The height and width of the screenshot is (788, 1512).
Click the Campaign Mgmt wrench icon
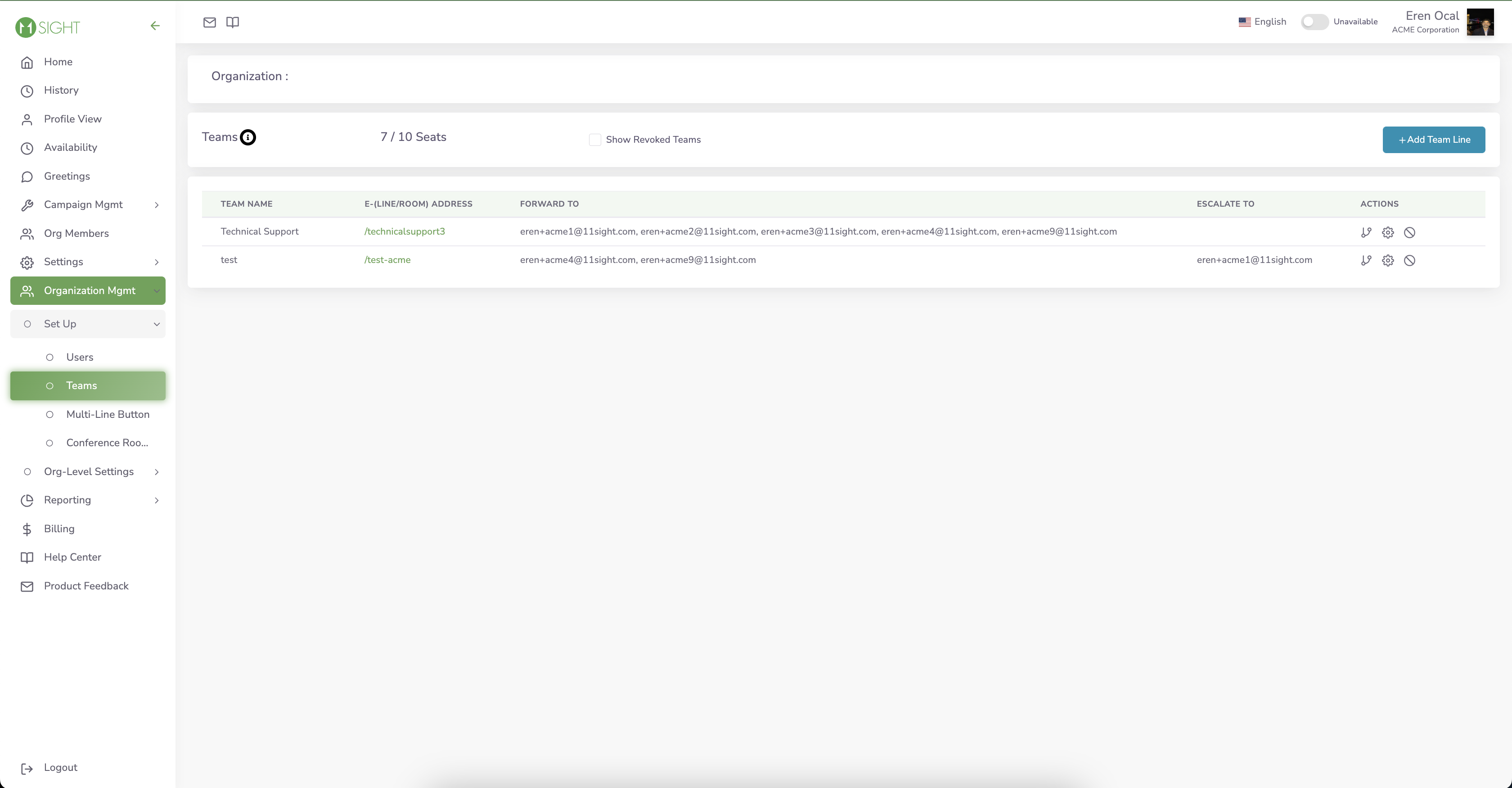click(x=27, y=205)
